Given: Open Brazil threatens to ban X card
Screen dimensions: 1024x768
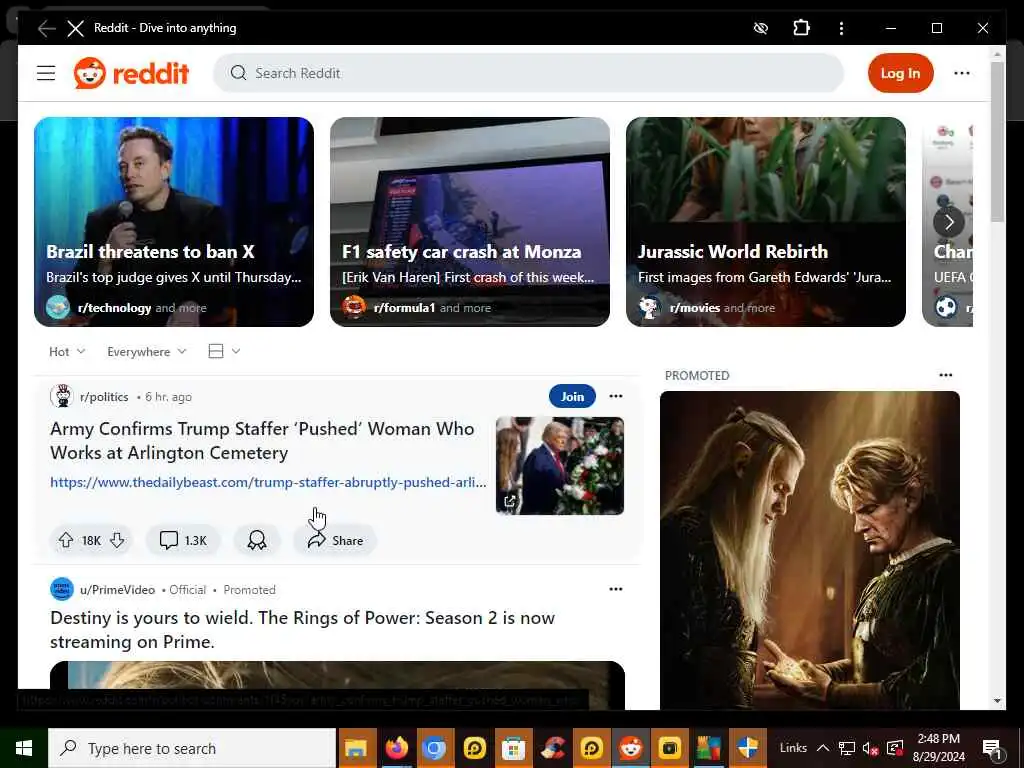Looking at the screenshot, I should (x=174, y=222).
